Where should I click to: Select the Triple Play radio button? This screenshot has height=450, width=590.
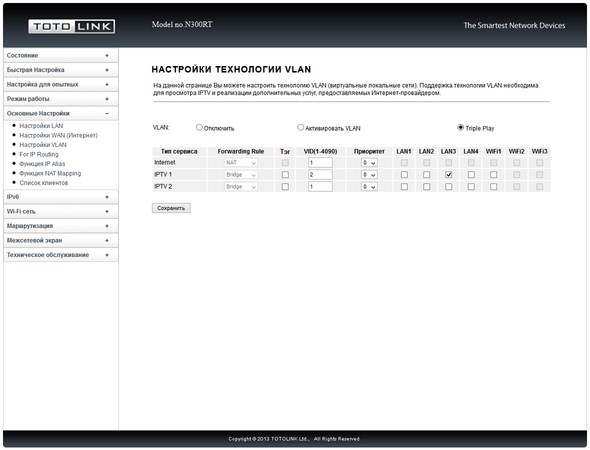click(460, 128)
